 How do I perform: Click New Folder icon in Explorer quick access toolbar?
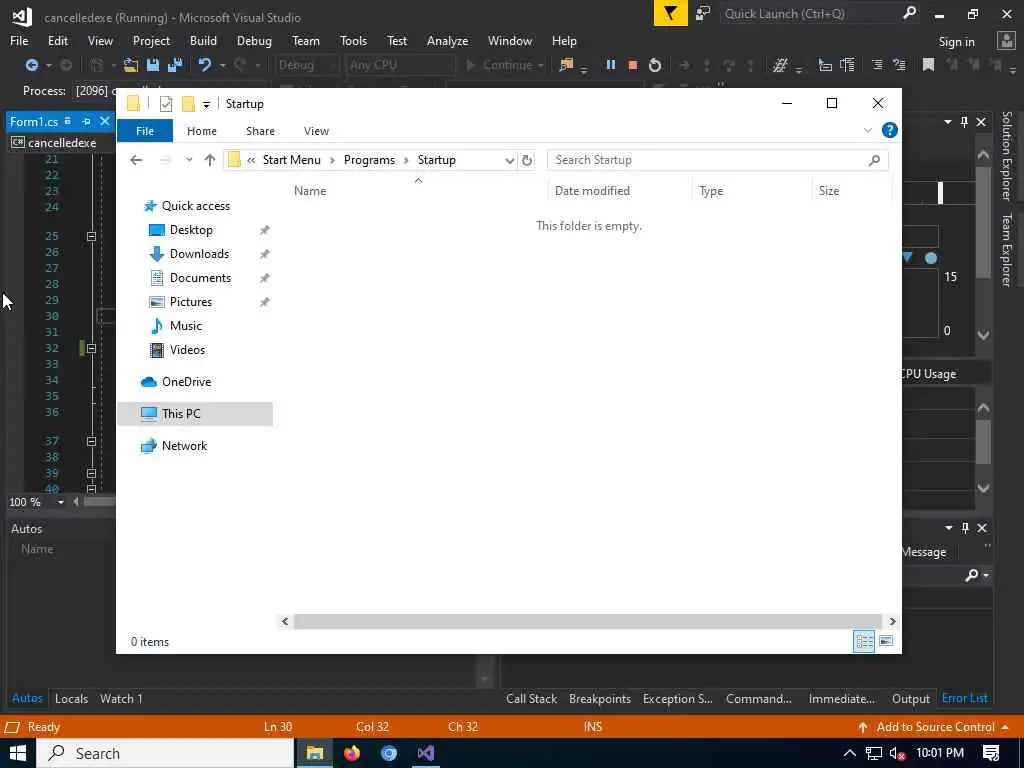tap(188, 104)
